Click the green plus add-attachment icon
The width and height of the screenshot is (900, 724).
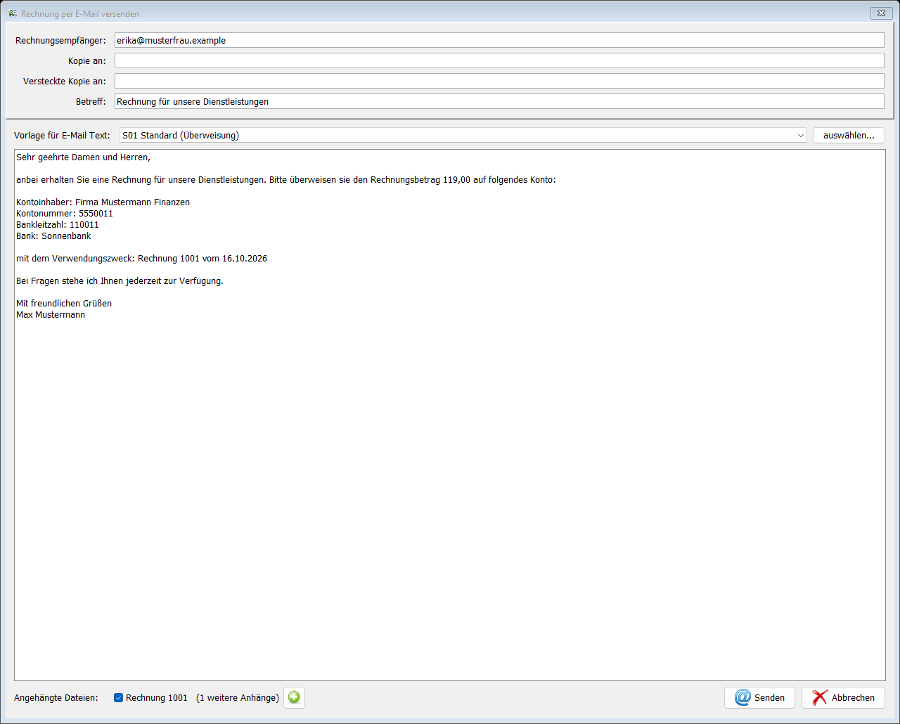tap(294, 698)
